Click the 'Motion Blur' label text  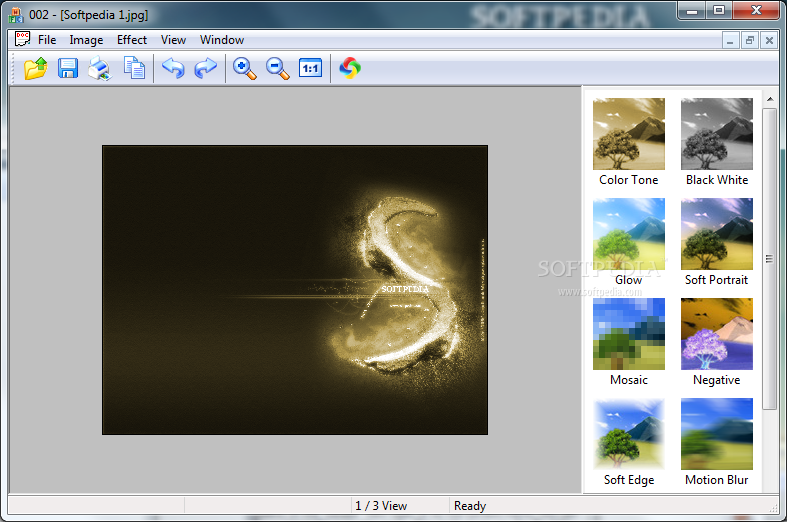tap(717, 480)
